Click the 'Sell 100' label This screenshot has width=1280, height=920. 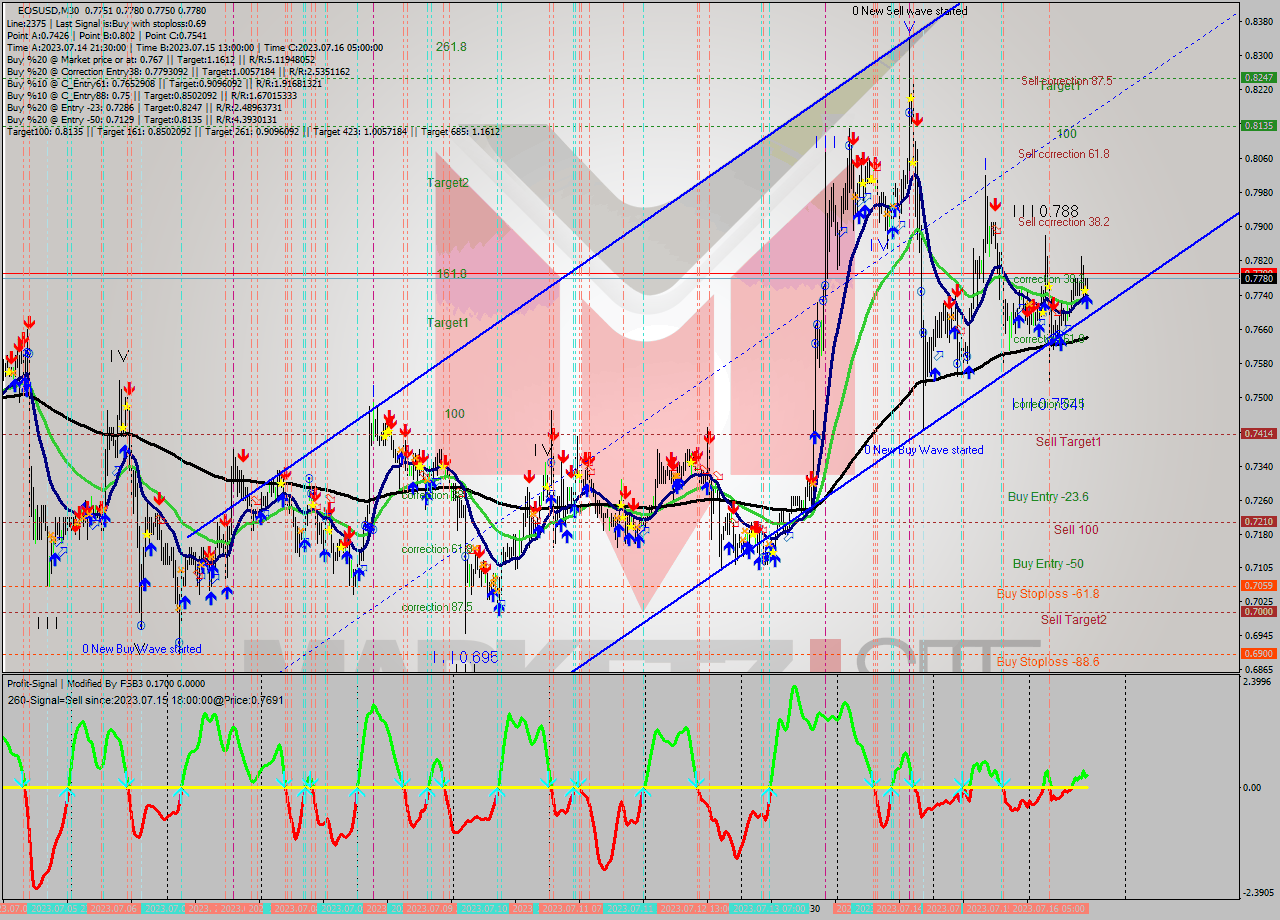[1076, 529]
